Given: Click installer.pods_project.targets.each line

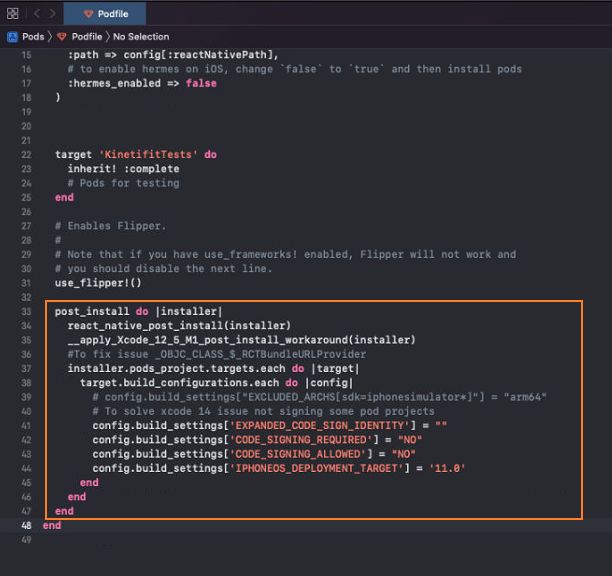Looking at the screenshot, I should 213,368.
